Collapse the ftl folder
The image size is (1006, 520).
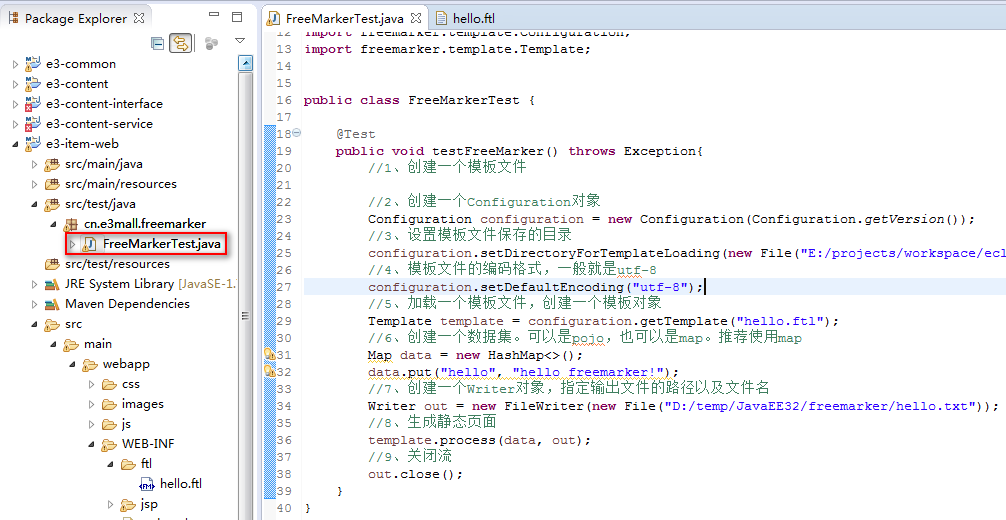coord(110,464)
